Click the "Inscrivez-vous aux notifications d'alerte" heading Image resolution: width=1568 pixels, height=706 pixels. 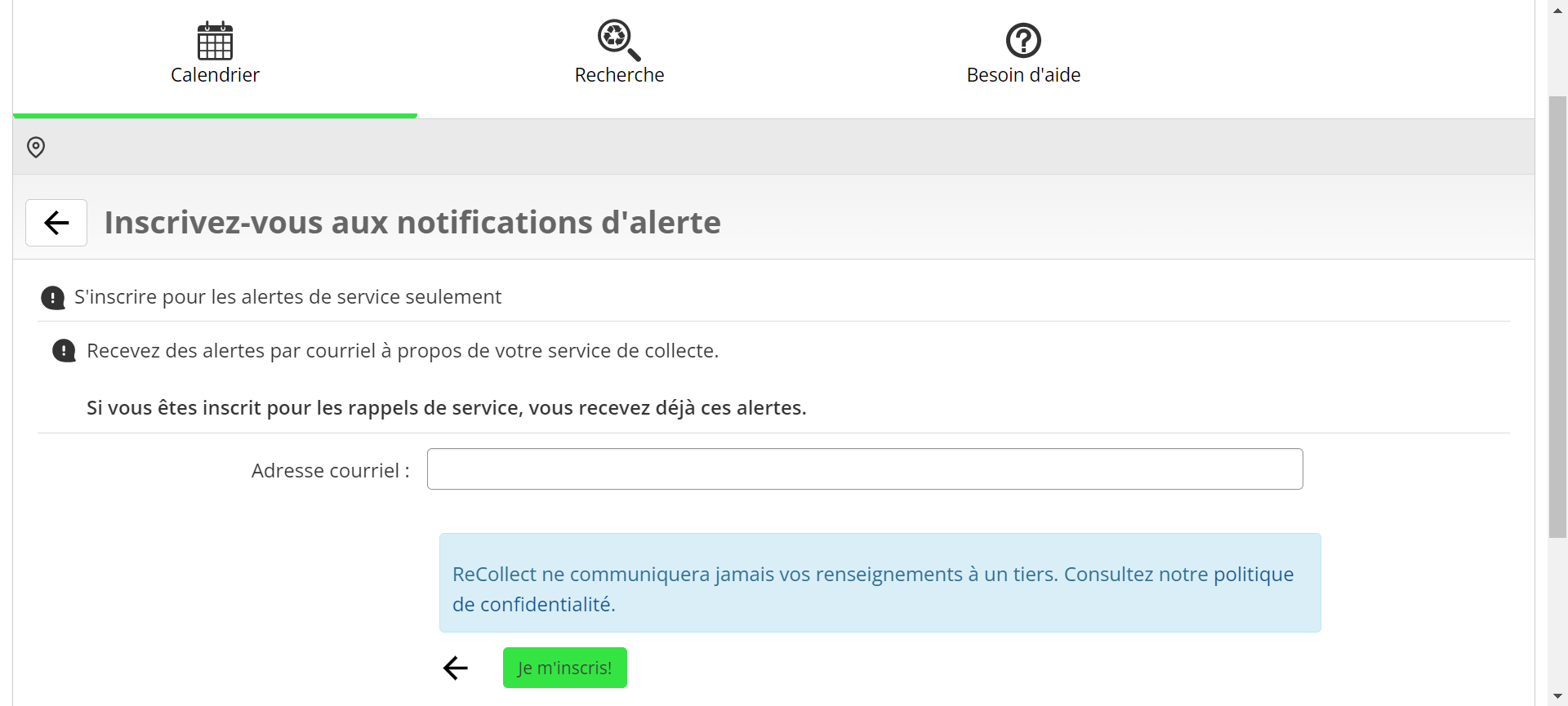pyautogui.click(x=412, y=223)
